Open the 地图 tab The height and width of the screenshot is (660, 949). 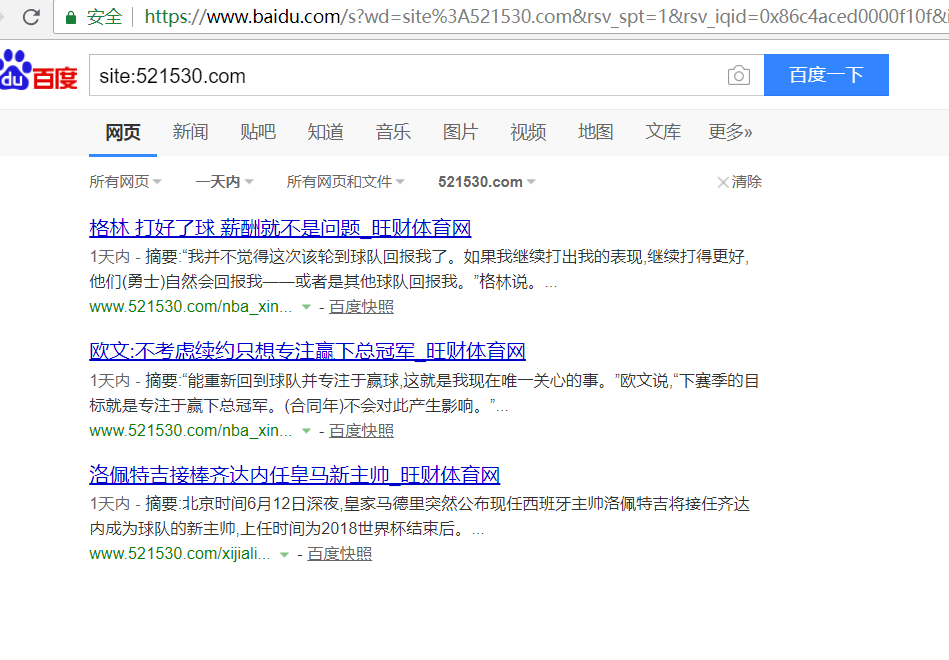tap(595, 132)
